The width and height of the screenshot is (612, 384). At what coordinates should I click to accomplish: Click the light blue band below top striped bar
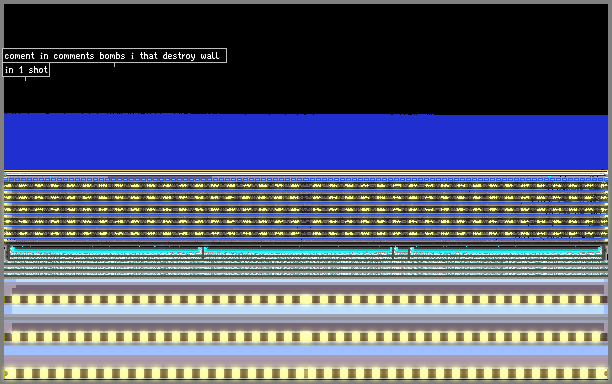point(306,309)
